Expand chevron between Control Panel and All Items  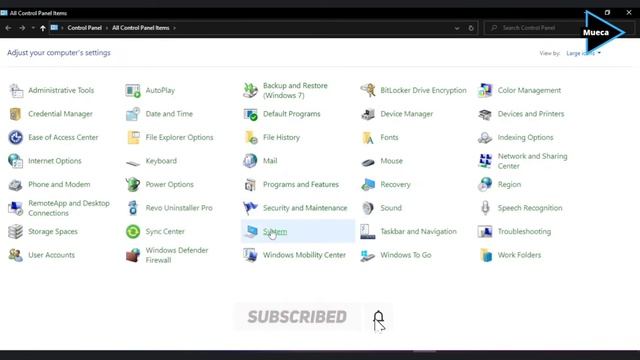point(107,28)
